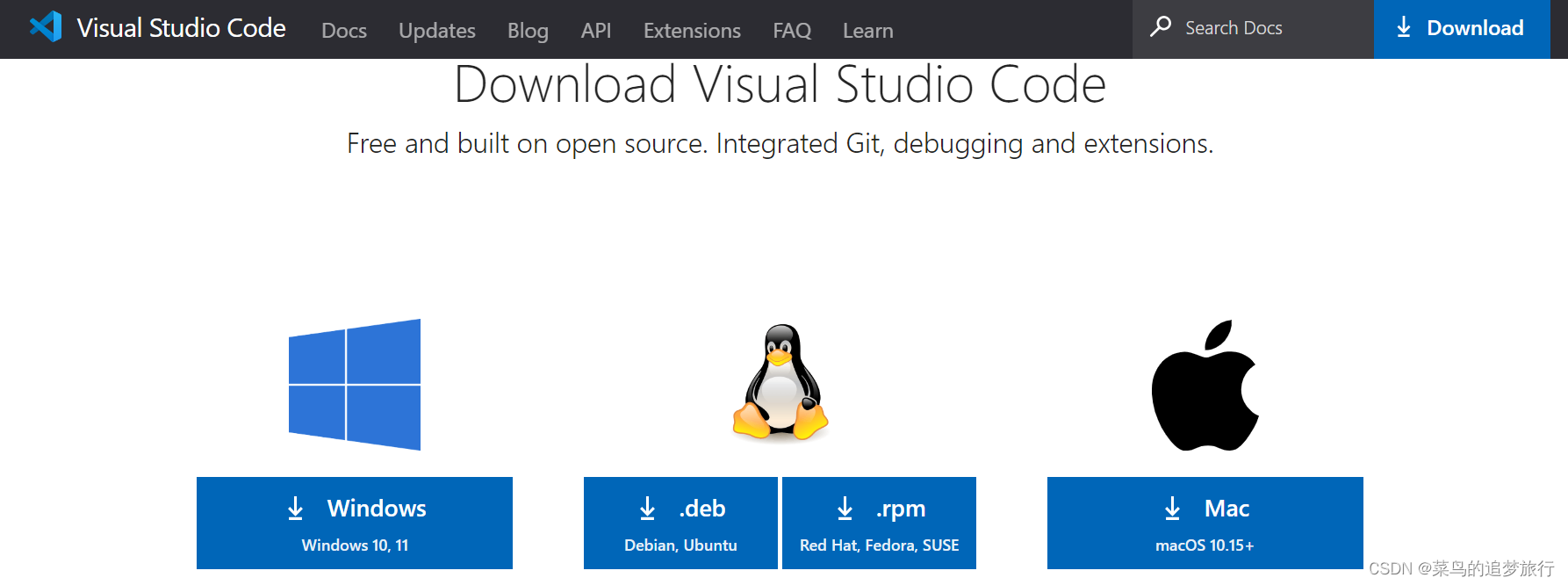Click the 'Windows 10, 11' text
This screenshot has width=1568, height=585.
355,545
